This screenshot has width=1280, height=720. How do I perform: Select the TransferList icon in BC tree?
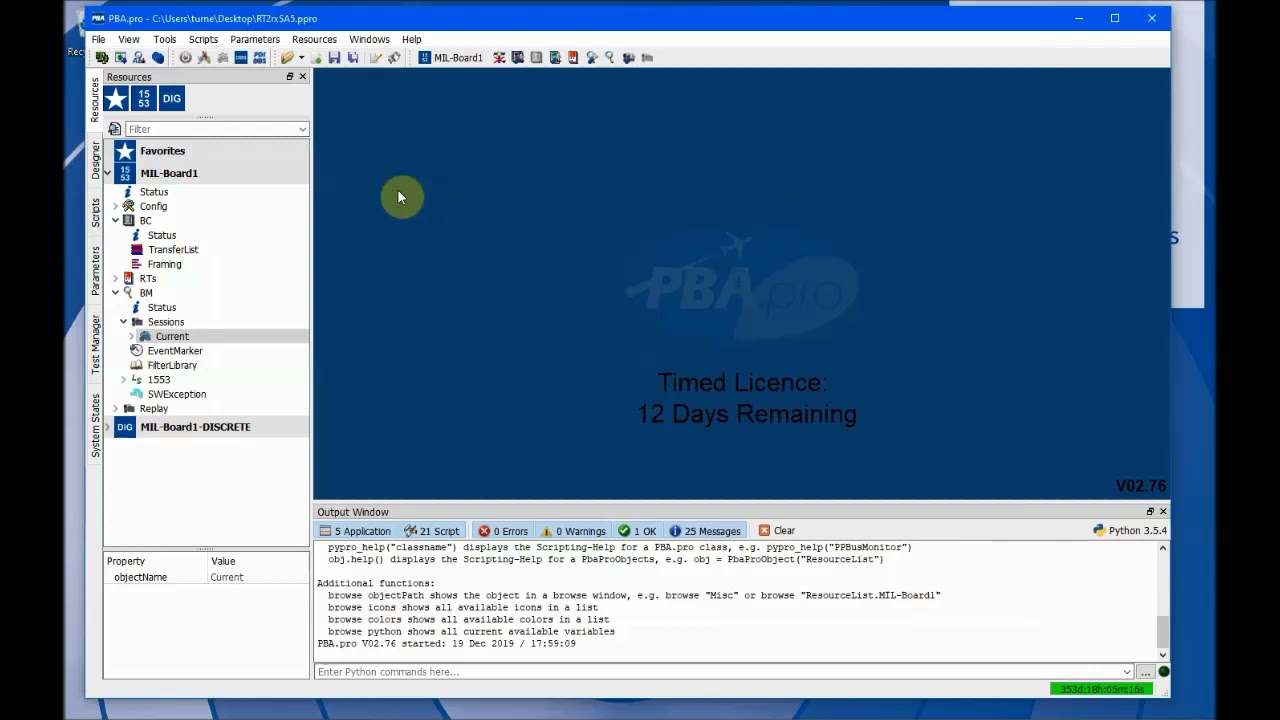click(x=138, y=250)
